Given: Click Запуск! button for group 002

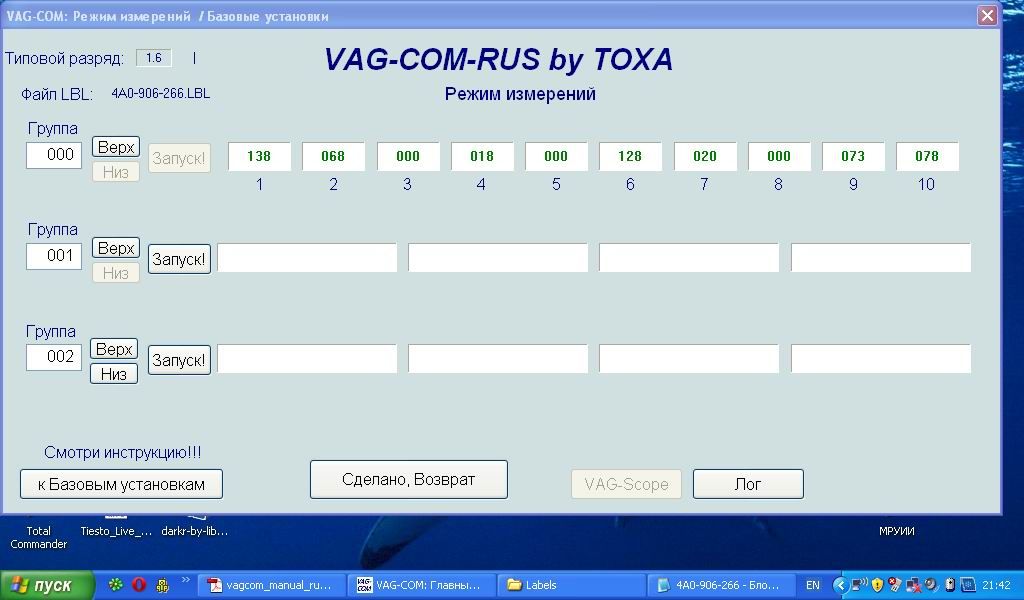Looking at the screenshot, I should (x=180, y=360).
